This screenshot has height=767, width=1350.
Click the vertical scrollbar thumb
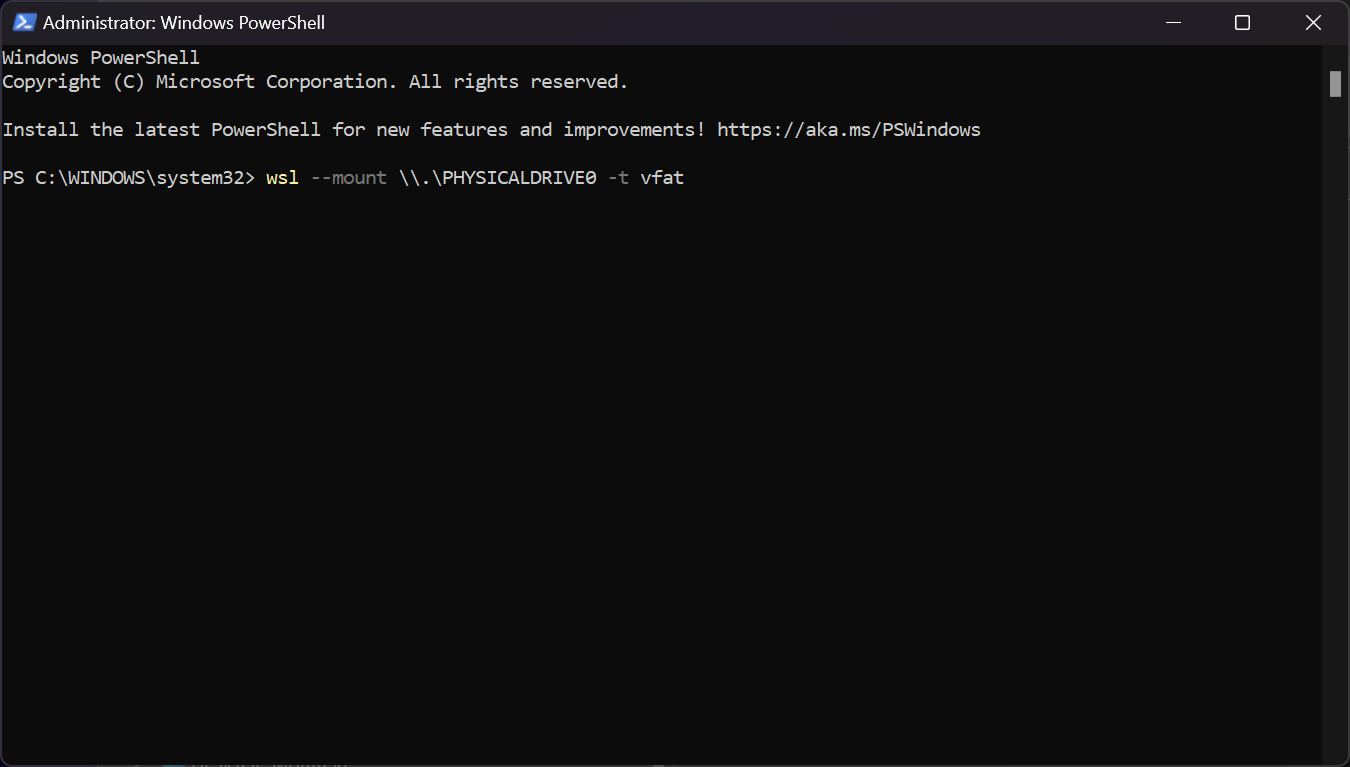pos(1335,84)
